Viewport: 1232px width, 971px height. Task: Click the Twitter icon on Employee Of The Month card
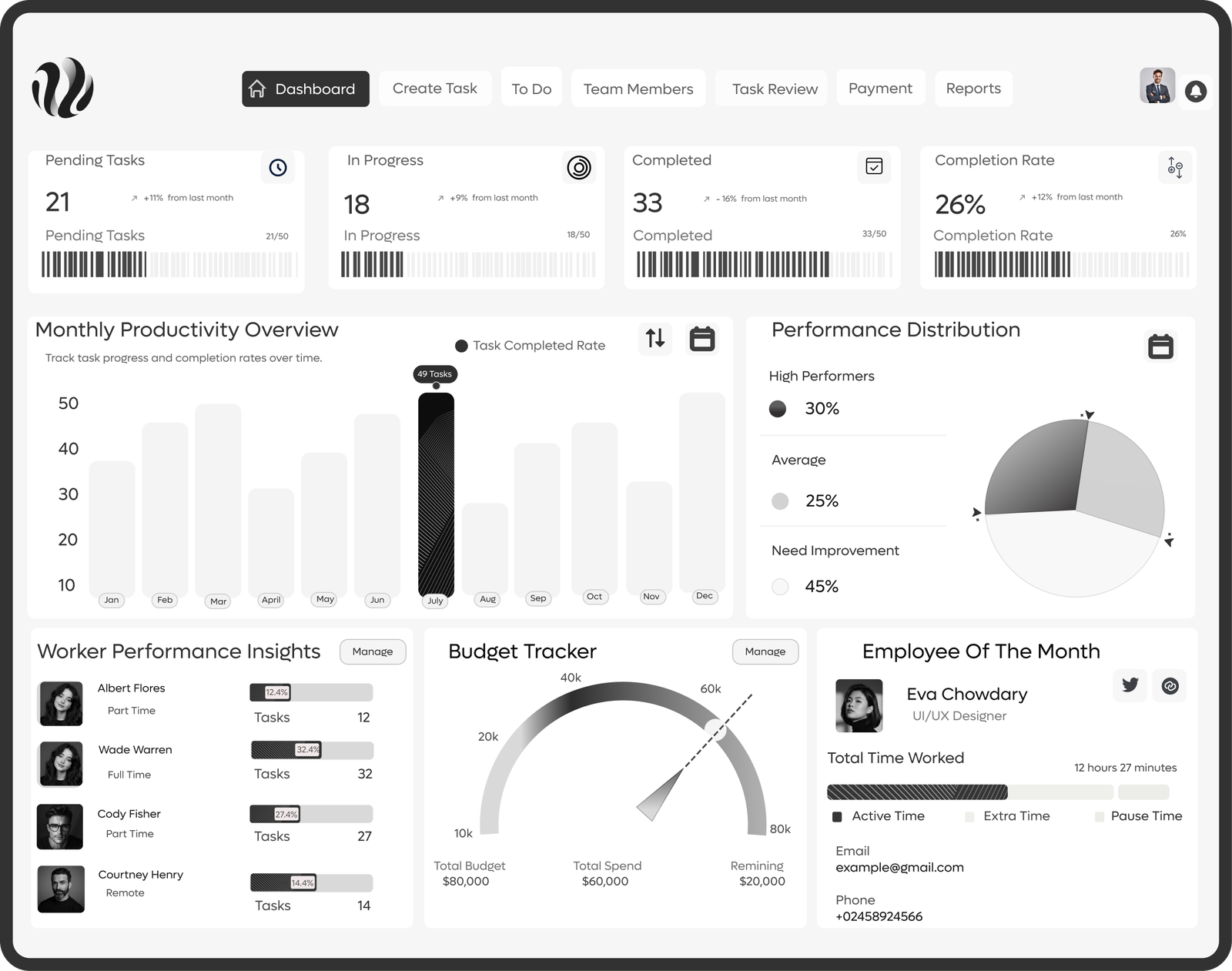click(1130, 685)
